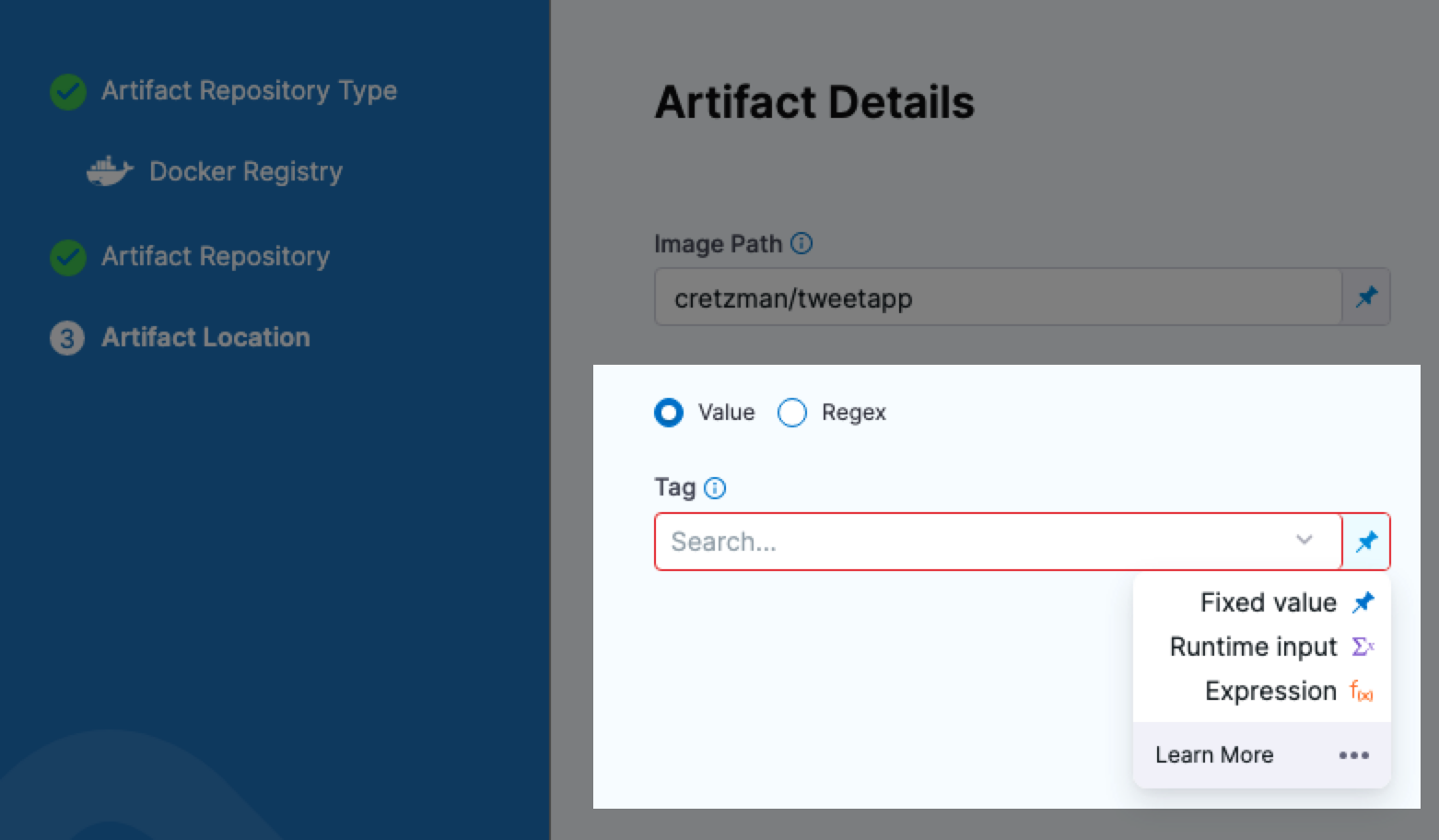
Task: Click the three-dots icon near Learn More
Action: coord(1353,755)
